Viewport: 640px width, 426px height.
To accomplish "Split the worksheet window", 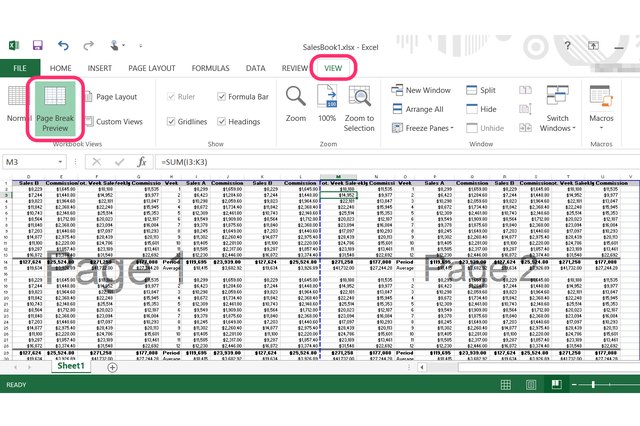I will 481,90.
